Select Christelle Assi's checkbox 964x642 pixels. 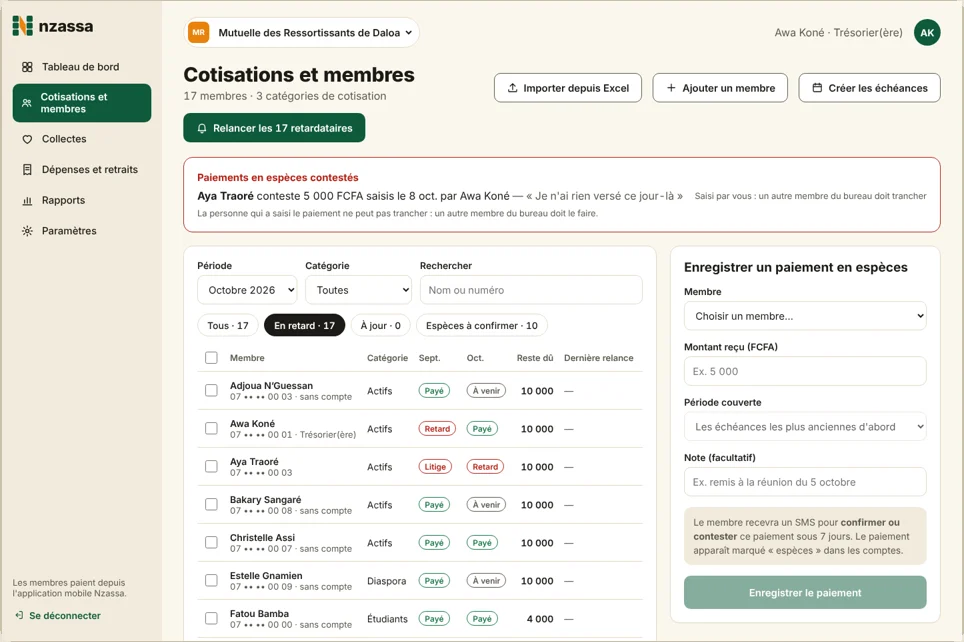click(211, 542)
